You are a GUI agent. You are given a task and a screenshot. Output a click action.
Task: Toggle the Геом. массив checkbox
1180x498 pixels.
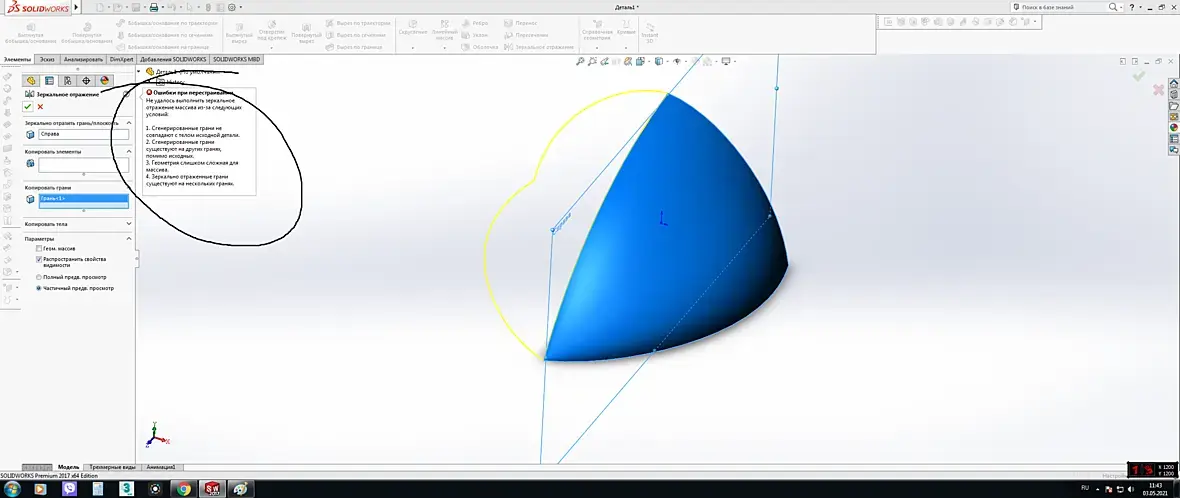click(x=39, y=248)
